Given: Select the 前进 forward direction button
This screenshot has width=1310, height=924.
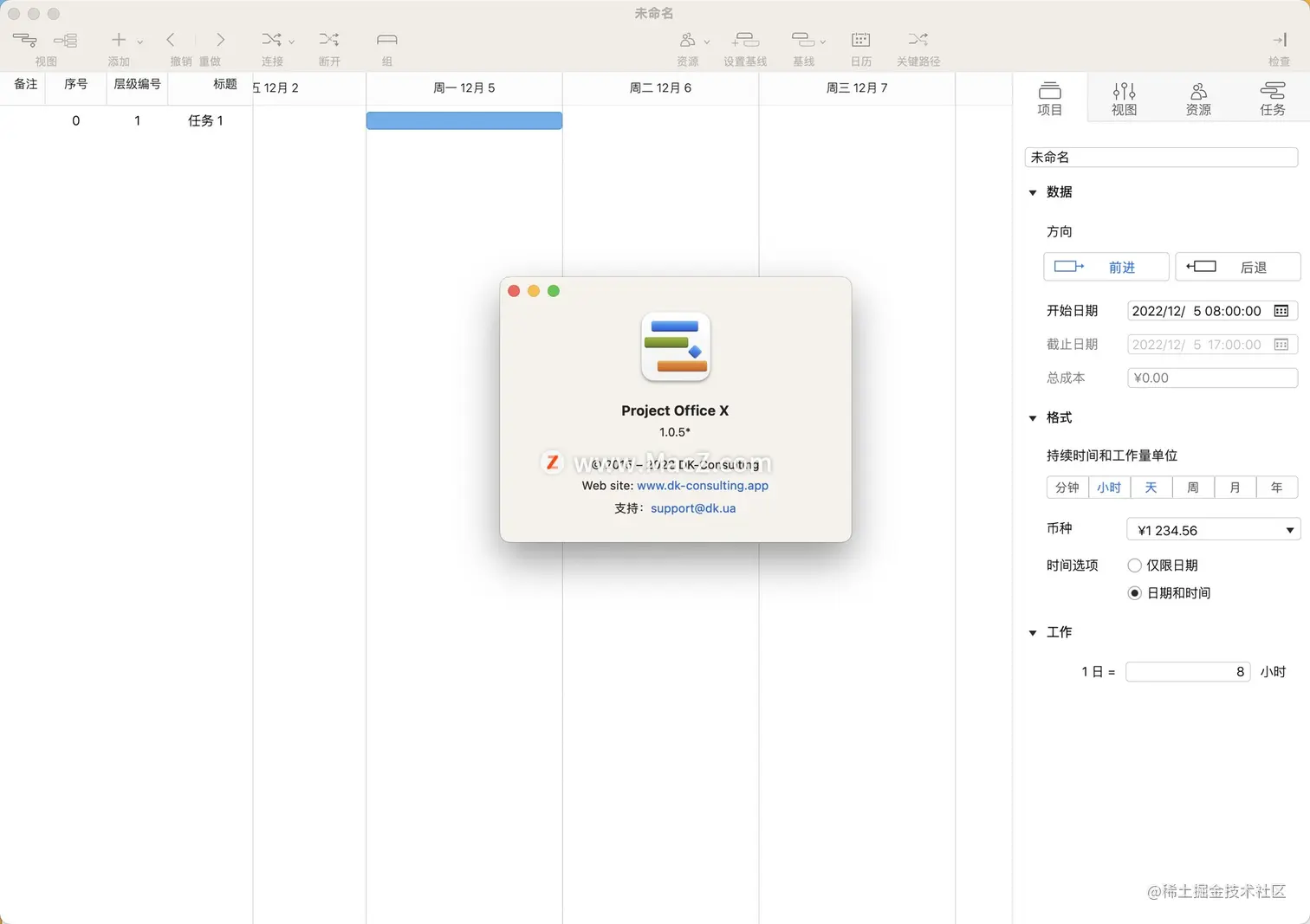Looking at the screenshot, I should click(1106, 267).
